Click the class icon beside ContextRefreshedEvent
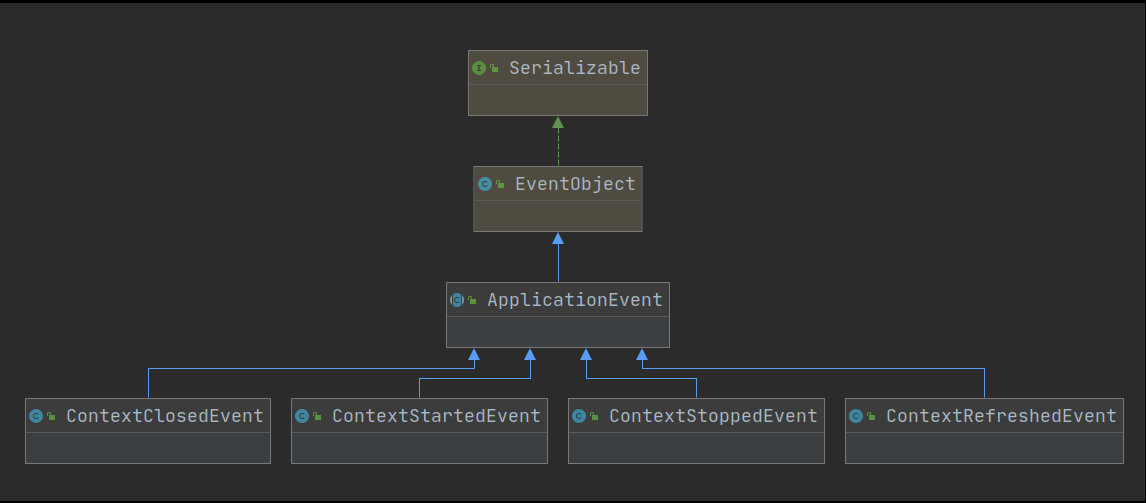This screenshot has width=1146, height=503. [856, 416]
